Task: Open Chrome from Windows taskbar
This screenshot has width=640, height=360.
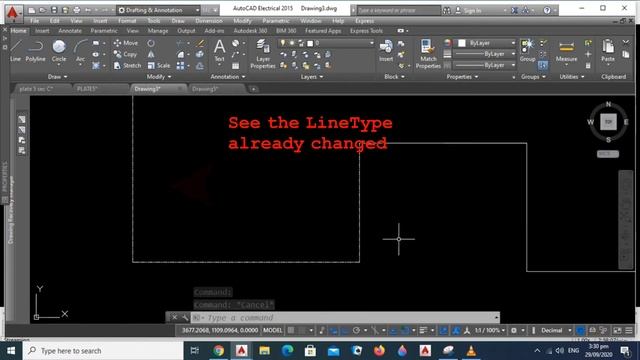Action: (x=219, y=351)
